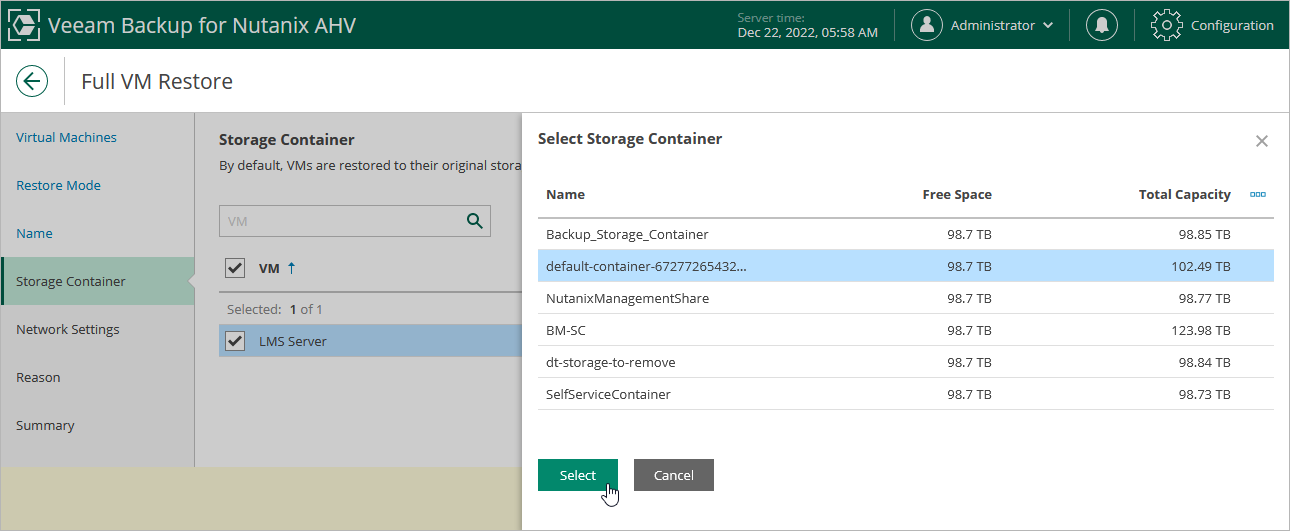
Task: Open the Network Settings step
Action: (x=67, y=330)
